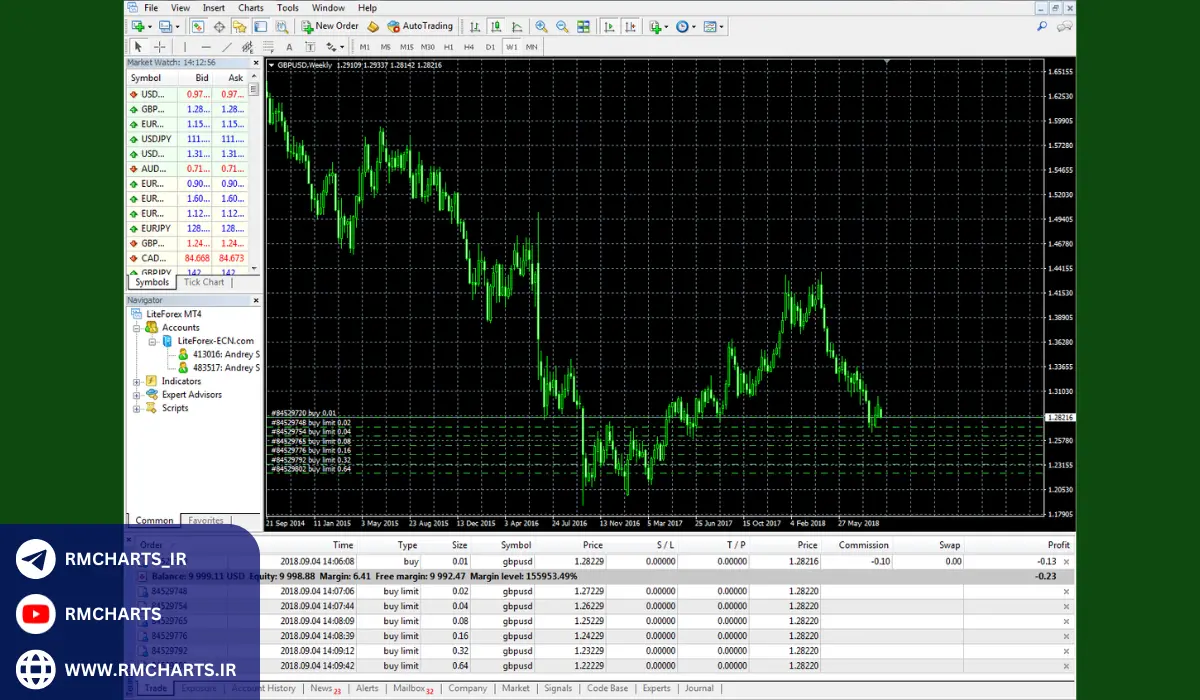Screen dimensions: 1200x700
Task: Expand the Expert Advisors node
Action: 137,395
